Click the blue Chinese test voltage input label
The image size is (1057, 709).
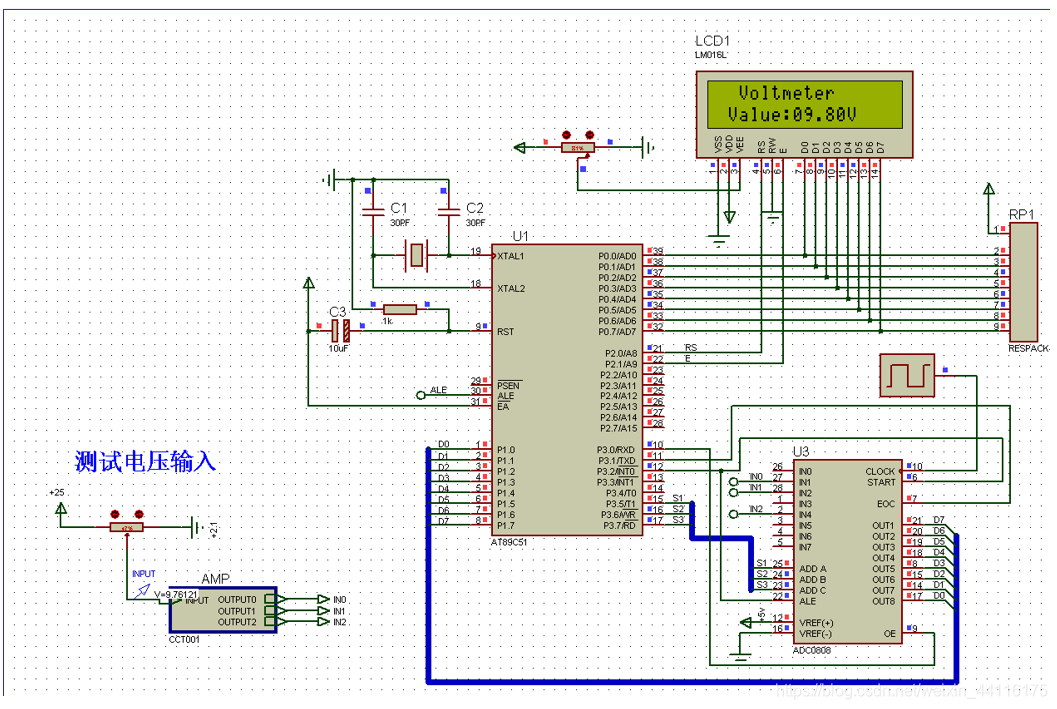[145, 462]
